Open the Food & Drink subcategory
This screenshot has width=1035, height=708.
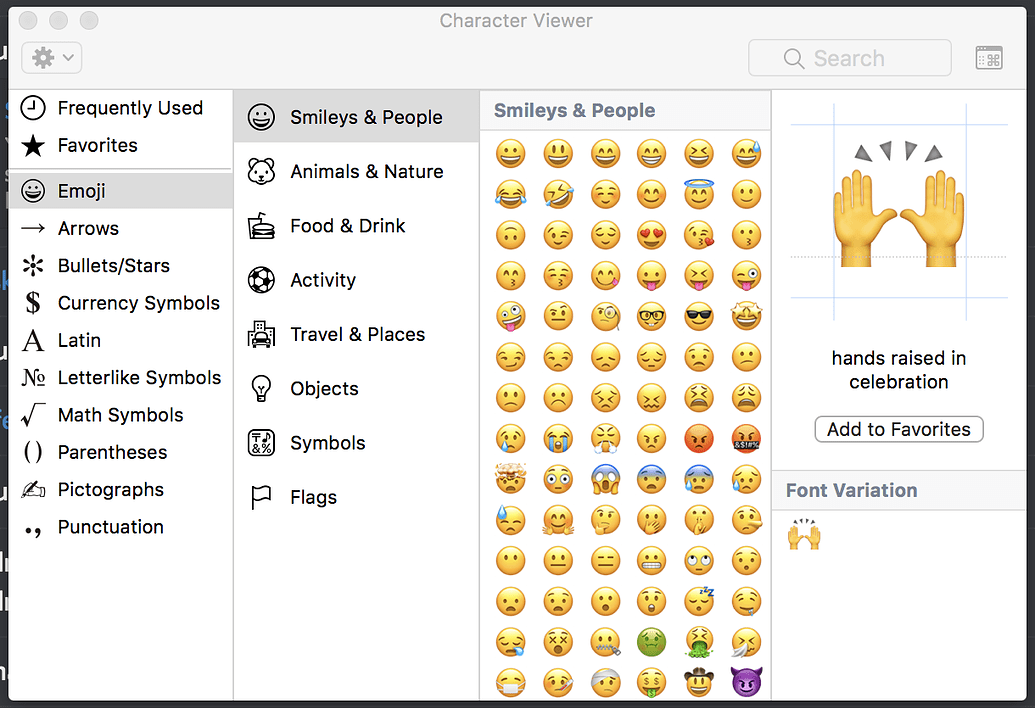[x=347, y=226]
